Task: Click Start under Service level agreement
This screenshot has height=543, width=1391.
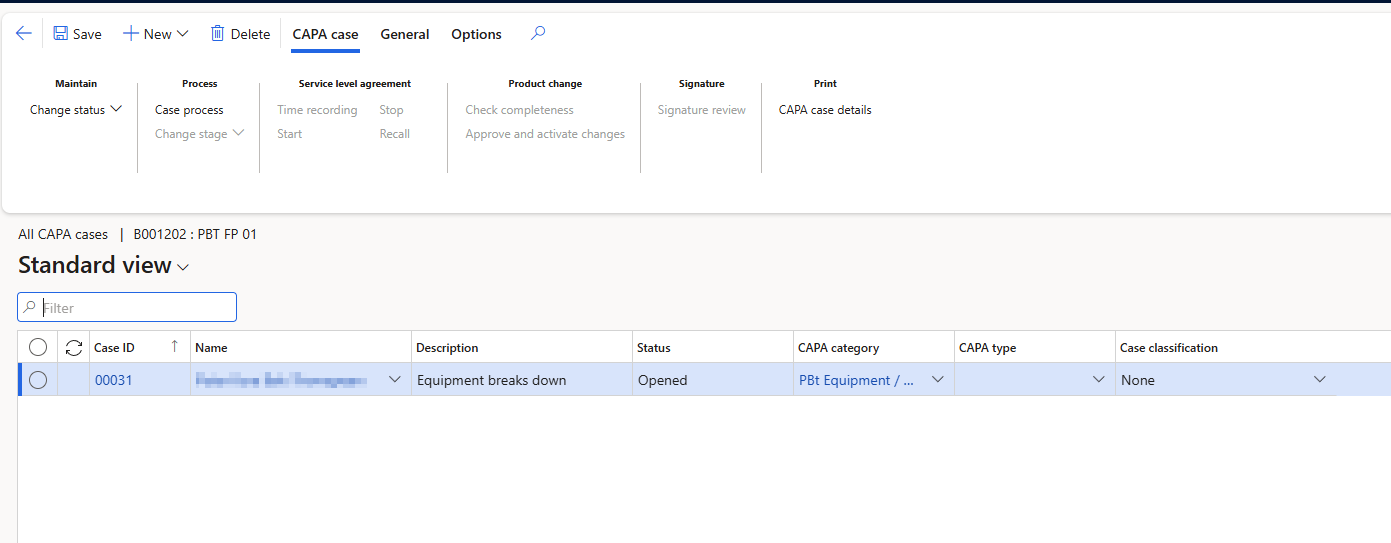Action: click(x=290, y=134)
